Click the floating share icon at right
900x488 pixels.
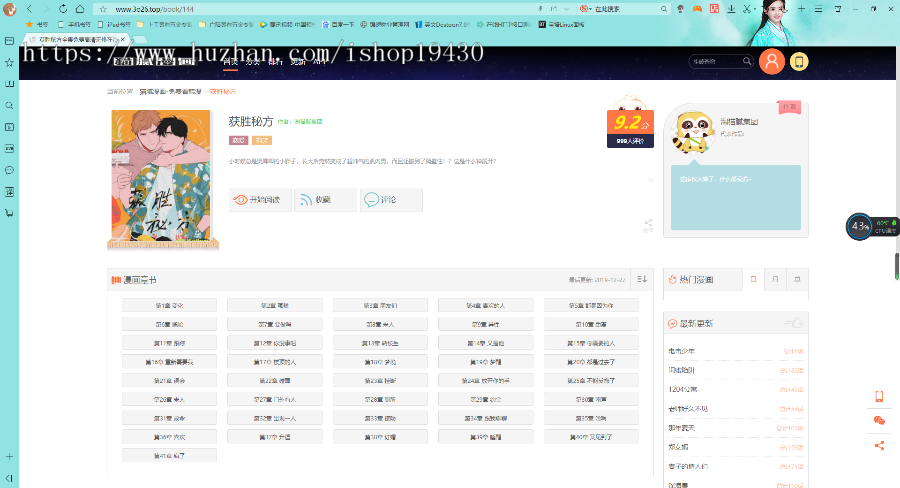pyautogui.click(x=879, y=446)
